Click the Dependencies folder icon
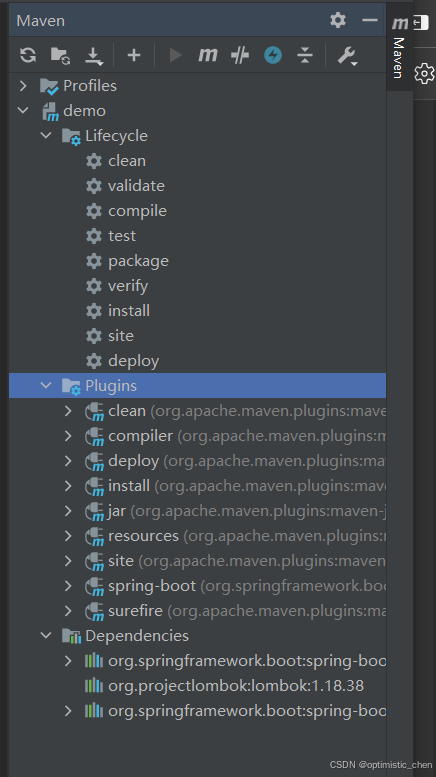 click(x=71, y=636)
